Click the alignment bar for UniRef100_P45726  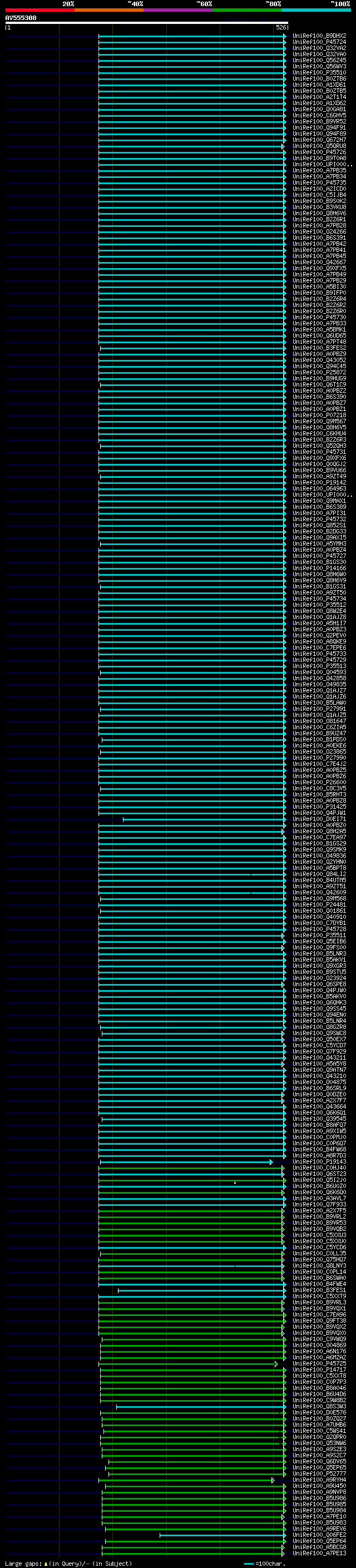point(192,153)
